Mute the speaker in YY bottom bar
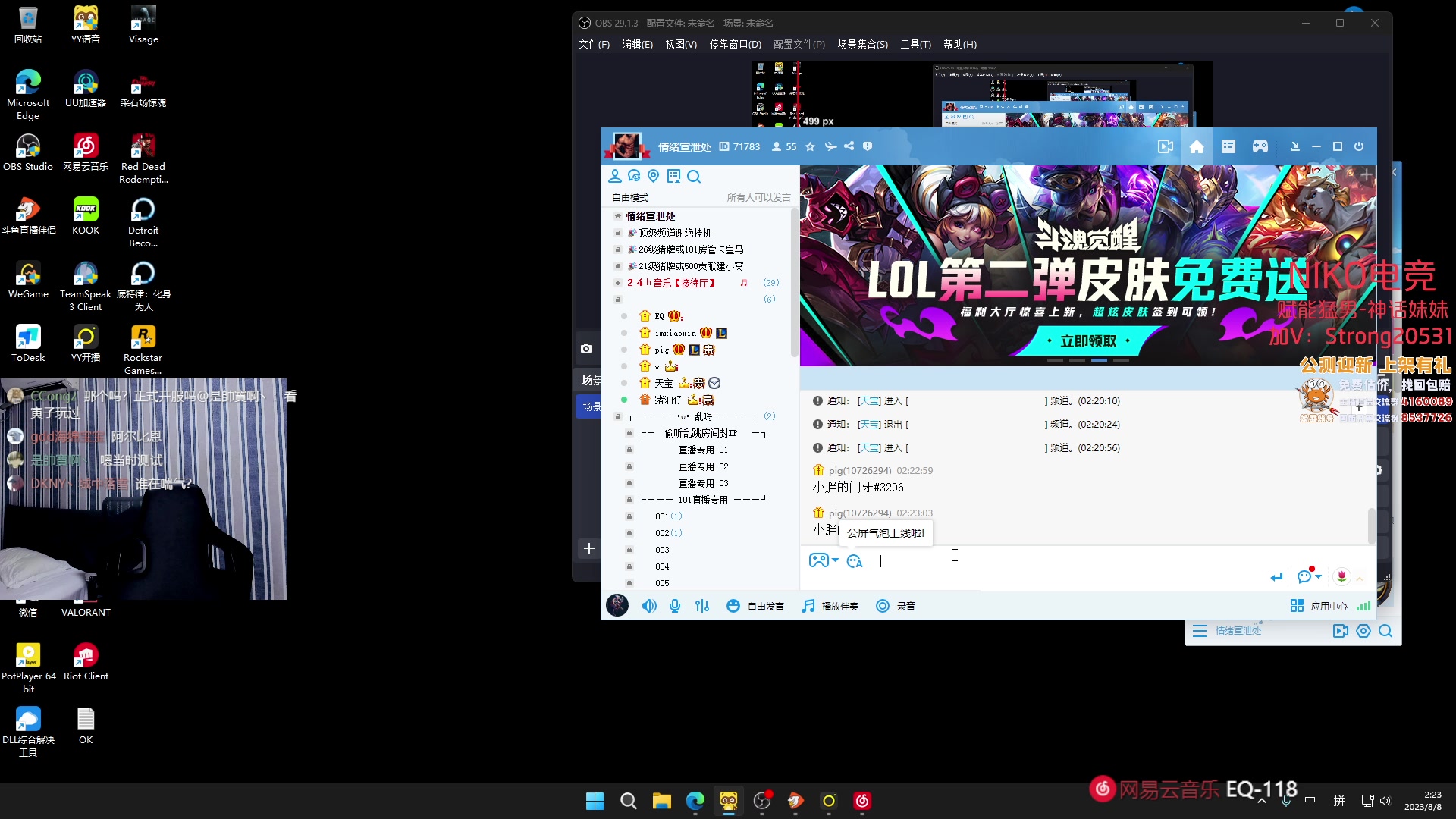 (649, 606)
